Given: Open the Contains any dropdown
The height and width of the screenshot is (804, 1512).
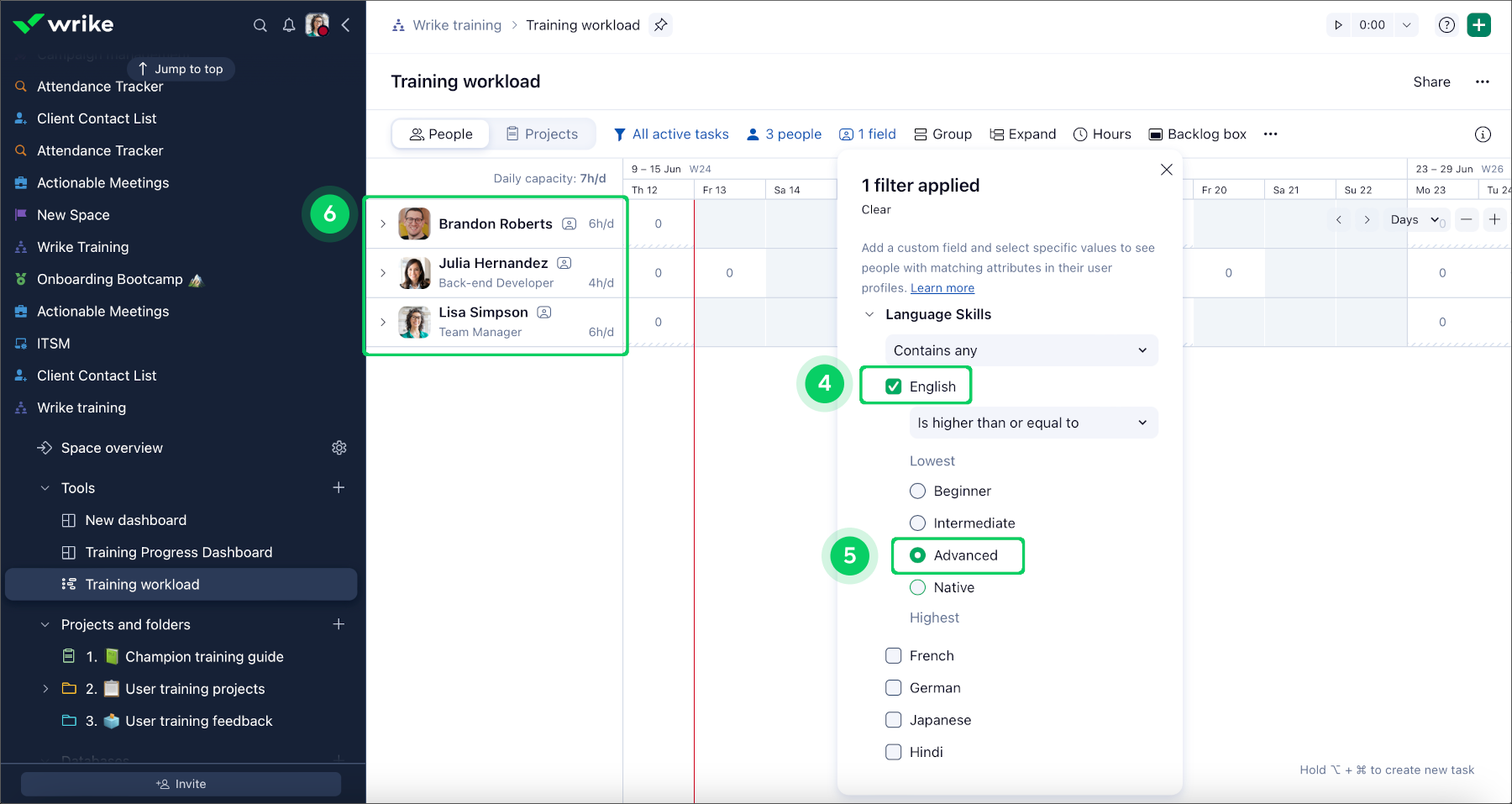Looking at the screenshot, I should [x=1021, y=350].
